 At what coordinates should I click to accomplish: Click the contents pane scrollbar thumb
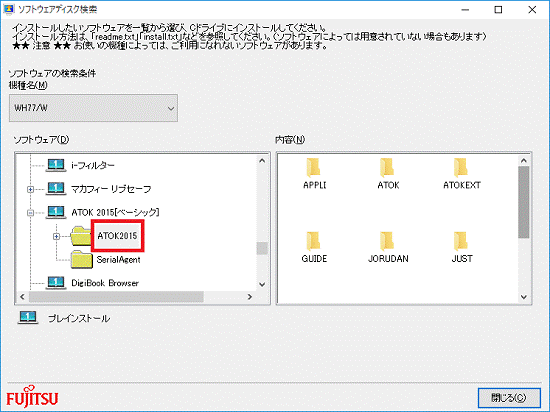524,202
